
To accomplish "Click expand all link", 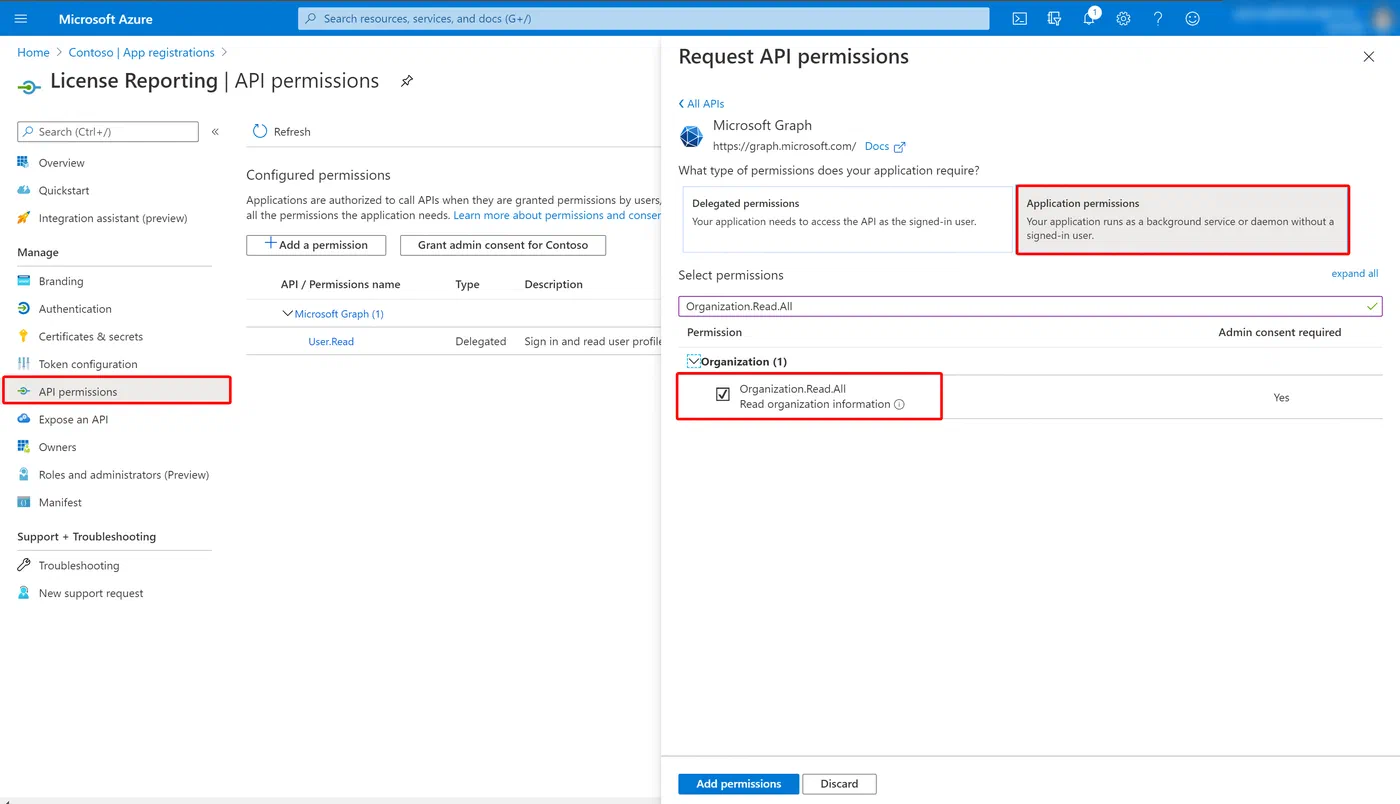I will click(x=1354, y=273).
